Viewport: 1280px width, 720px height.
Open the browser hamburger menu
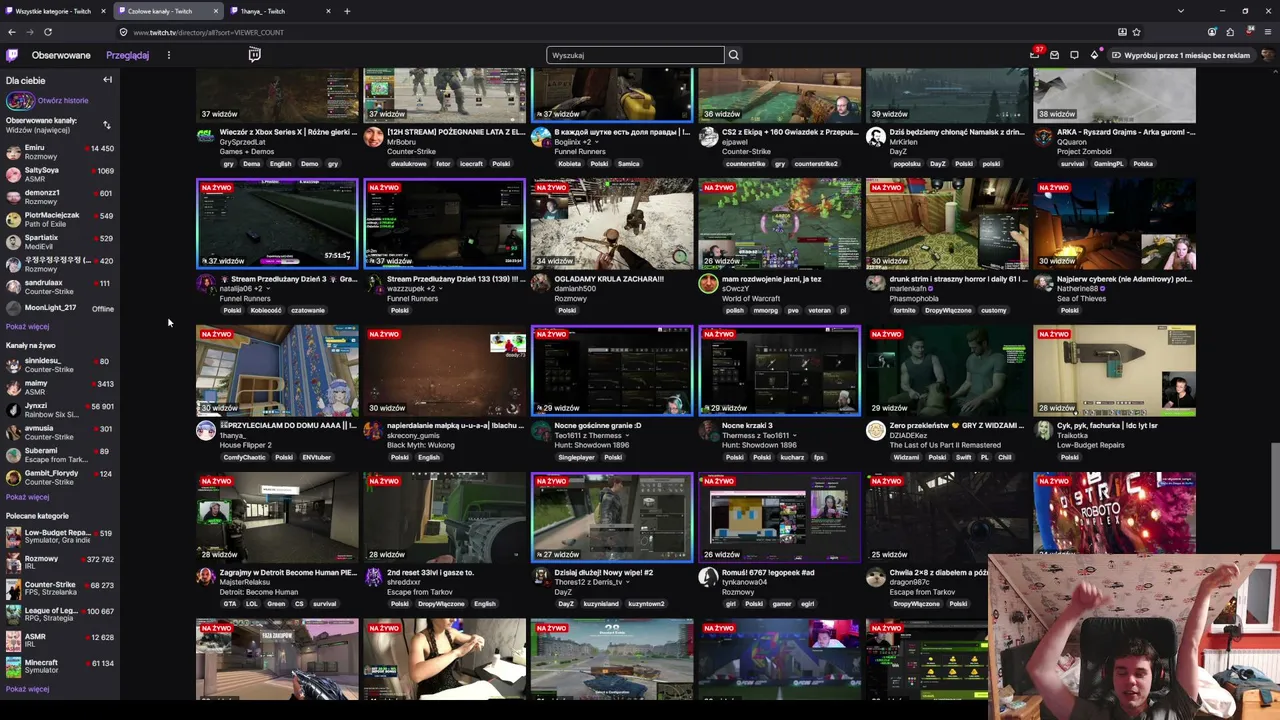click(1268, 32)
